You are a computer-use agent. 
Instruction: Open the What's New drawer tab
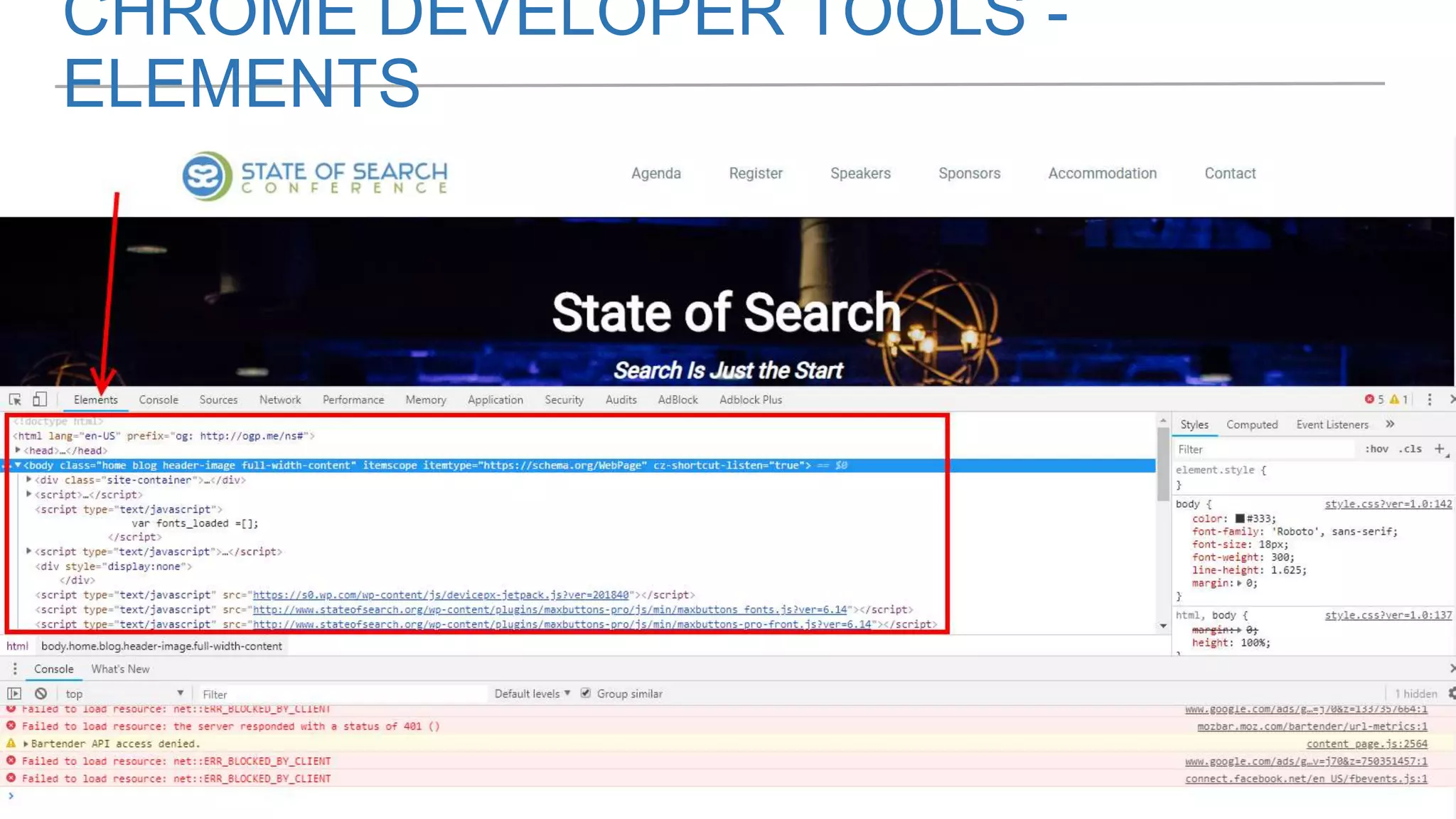point(120,669)
